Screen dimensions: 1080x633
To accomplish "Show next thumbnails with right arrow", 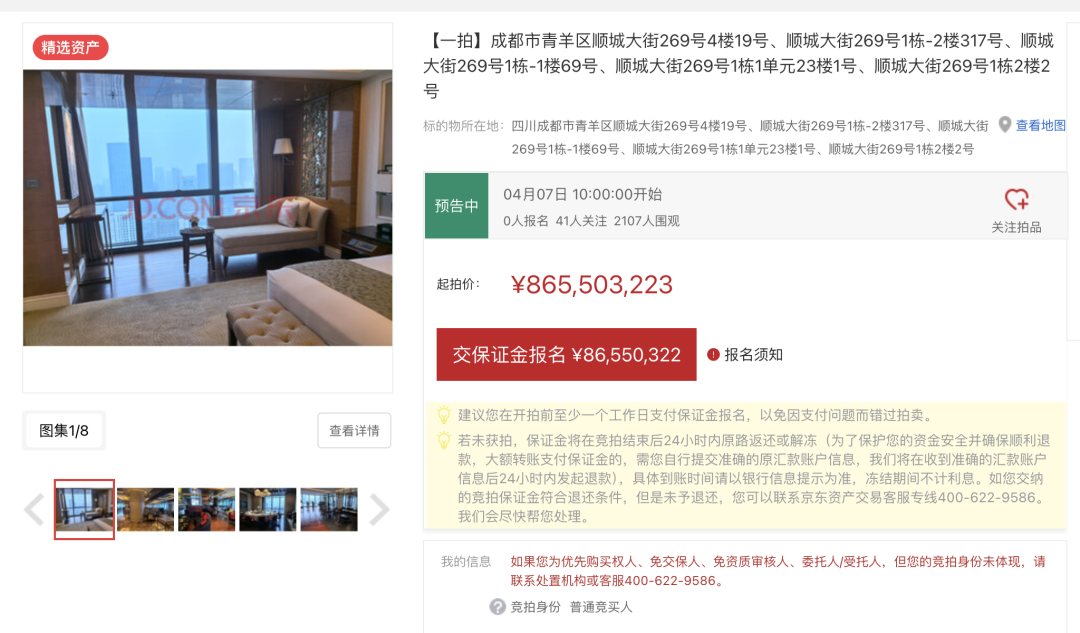I will [379, 510].
